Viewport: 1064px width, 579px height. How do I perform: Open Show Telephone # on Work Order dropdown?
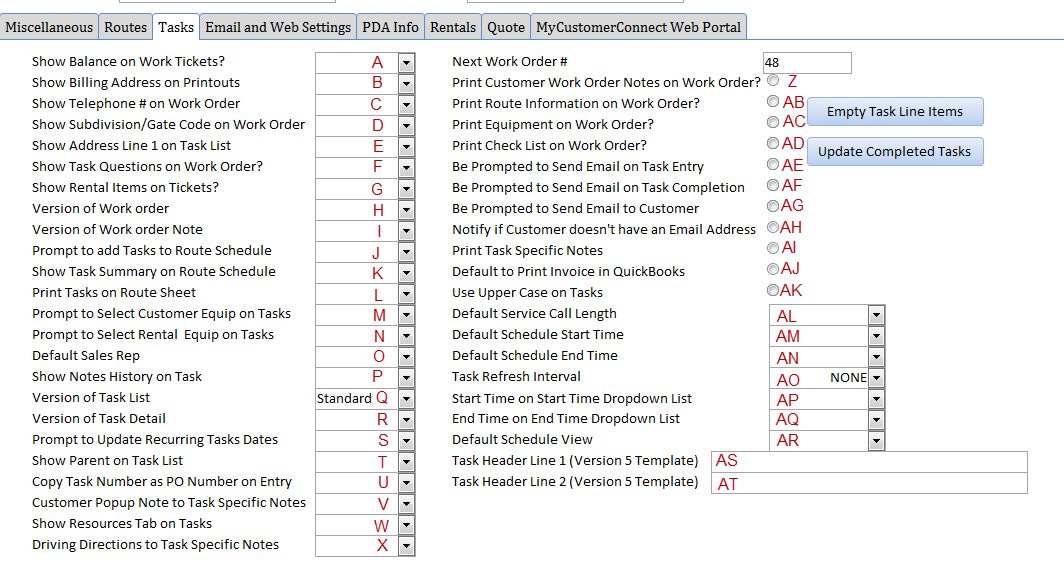pos(406,105)
